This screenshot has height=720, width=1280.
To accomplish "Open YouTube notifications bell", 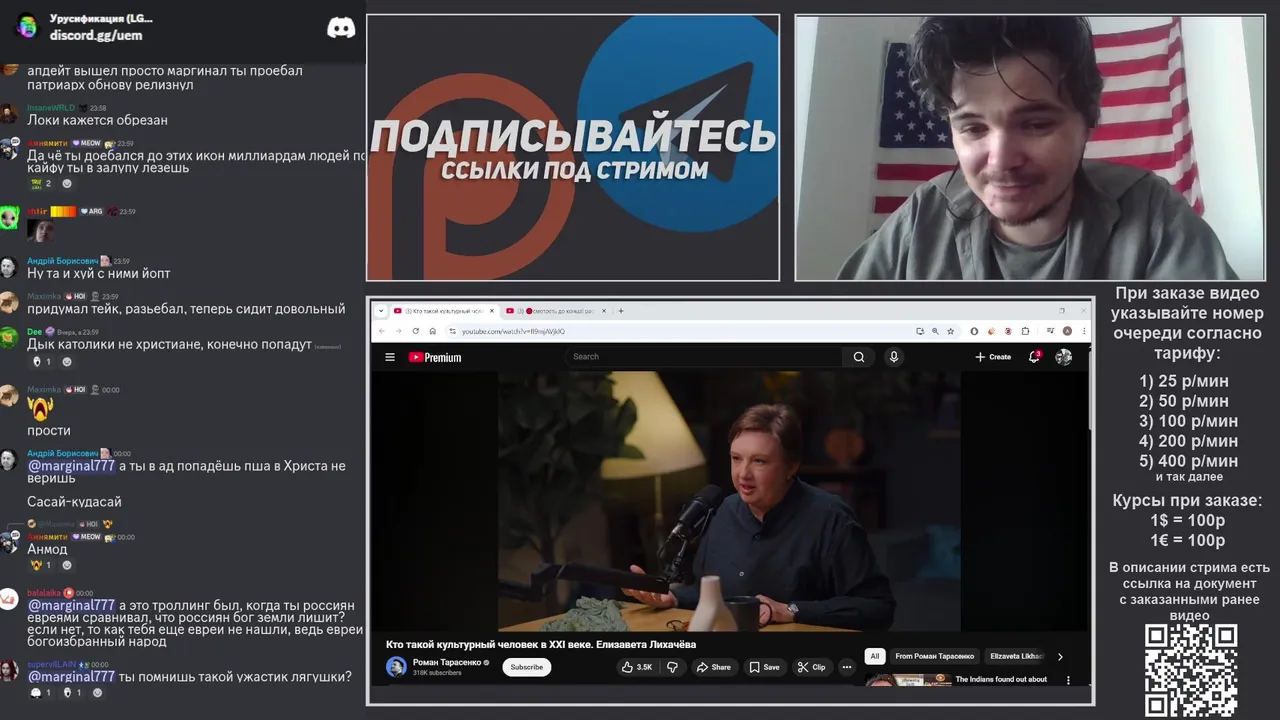I will coord(1034,357).
